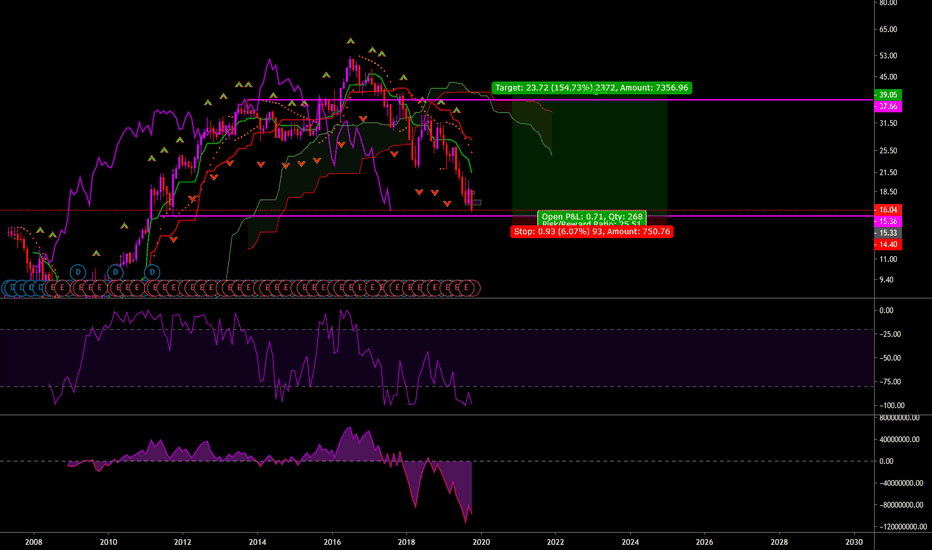
Task: Click the 2026 label on the time axis
Action: (x=704, y=542)
